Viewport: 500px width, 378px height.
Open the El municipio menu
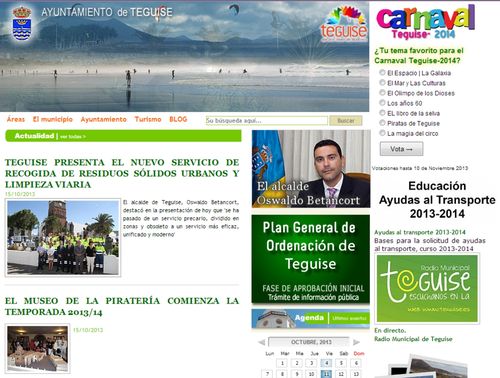53,119
